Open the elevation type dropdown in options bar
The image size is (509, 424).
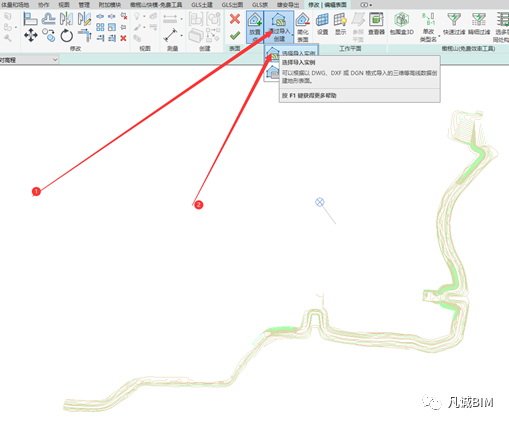(x=29, y=60)
